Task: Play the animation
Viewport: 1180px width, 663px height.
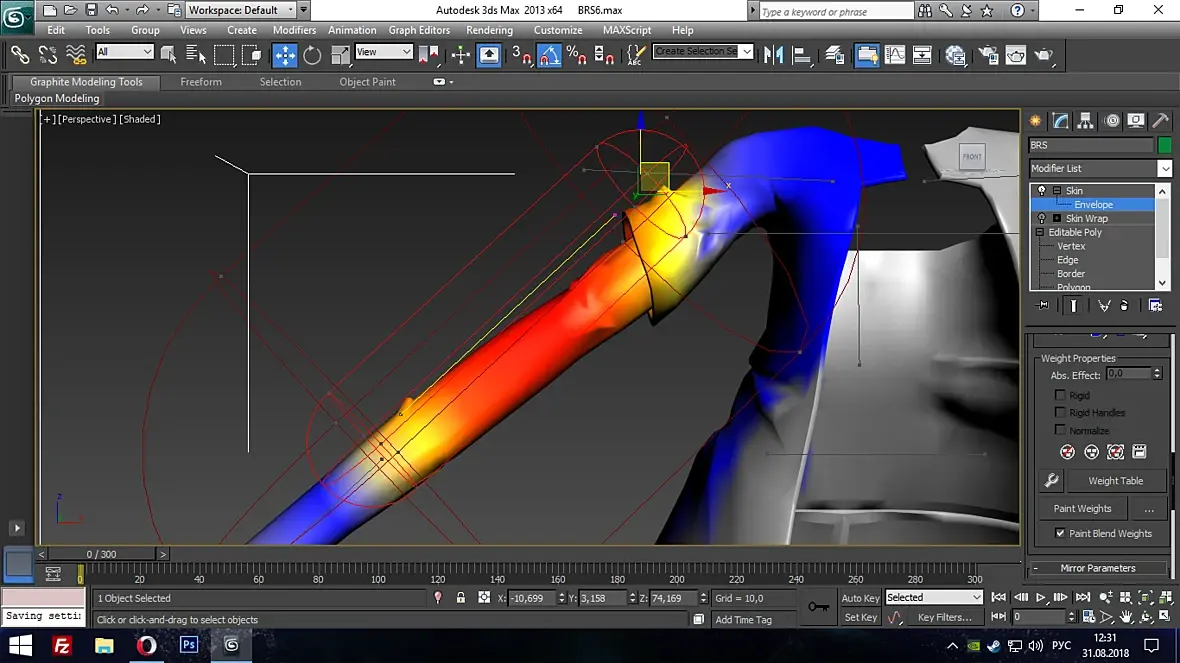Action: pyautogui.click(x=1041, y=598)
